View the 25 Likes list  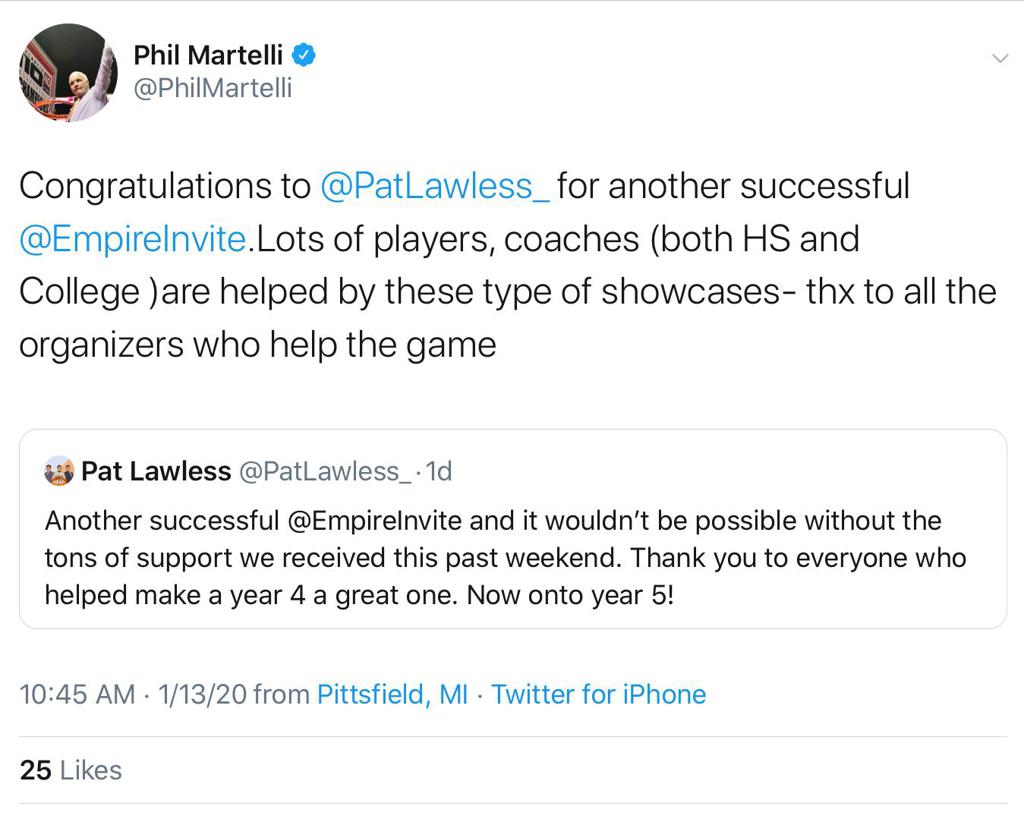(70, 770)
